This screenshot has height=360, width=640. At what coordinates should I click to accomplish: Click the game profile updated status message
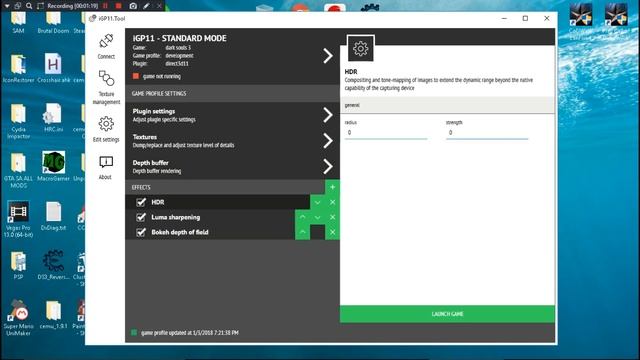pyautogui.click(x=190, y=333)
